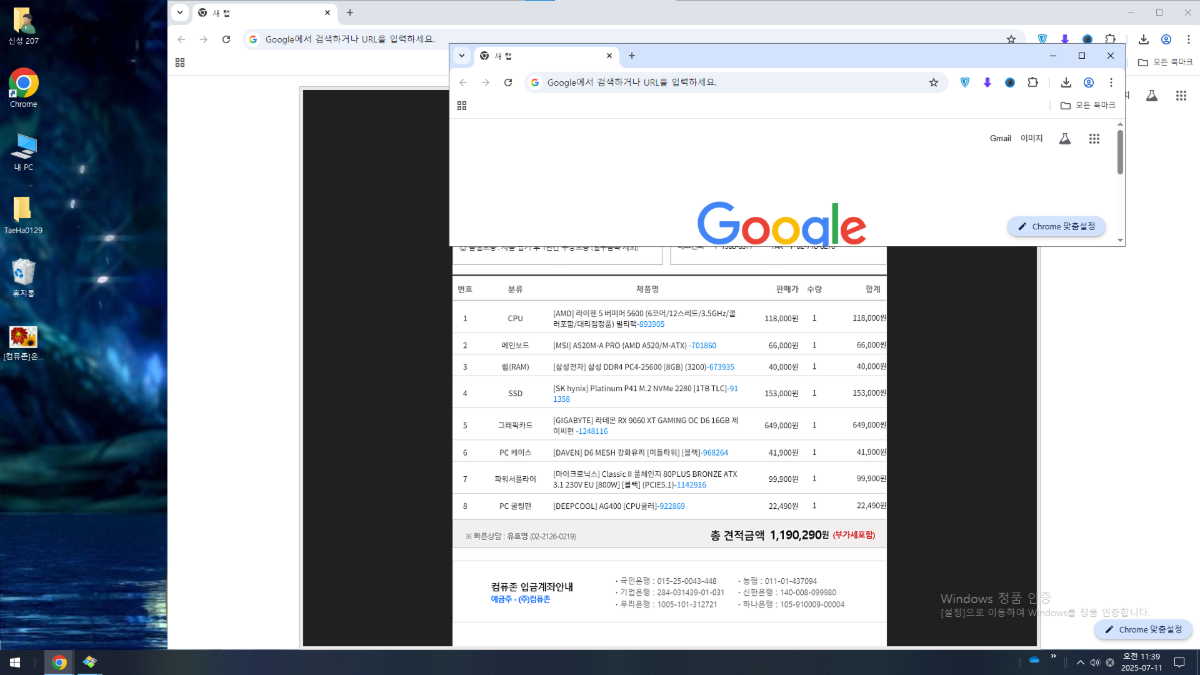Image resolution: width=1200 pixels, height=675 pixels.
Task: Open the 모든 북마크 folder in the front window
Action: (x=1087, y=105)
